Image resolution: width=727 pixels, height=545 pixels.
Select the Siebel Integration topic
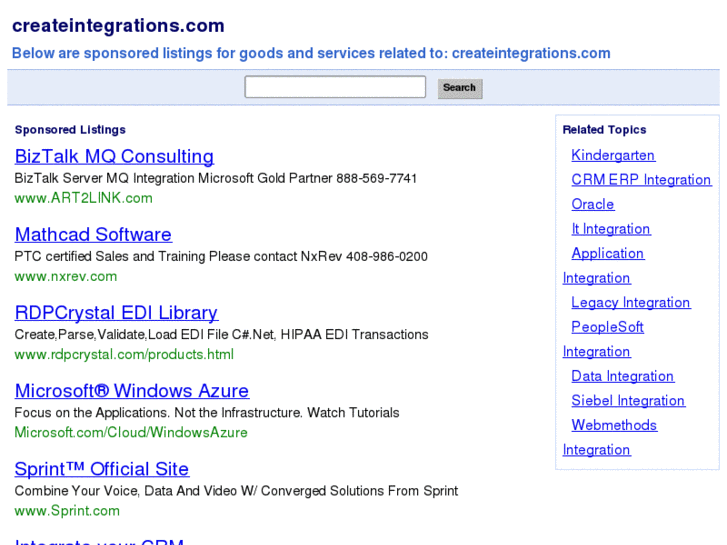tap(628, 401)
